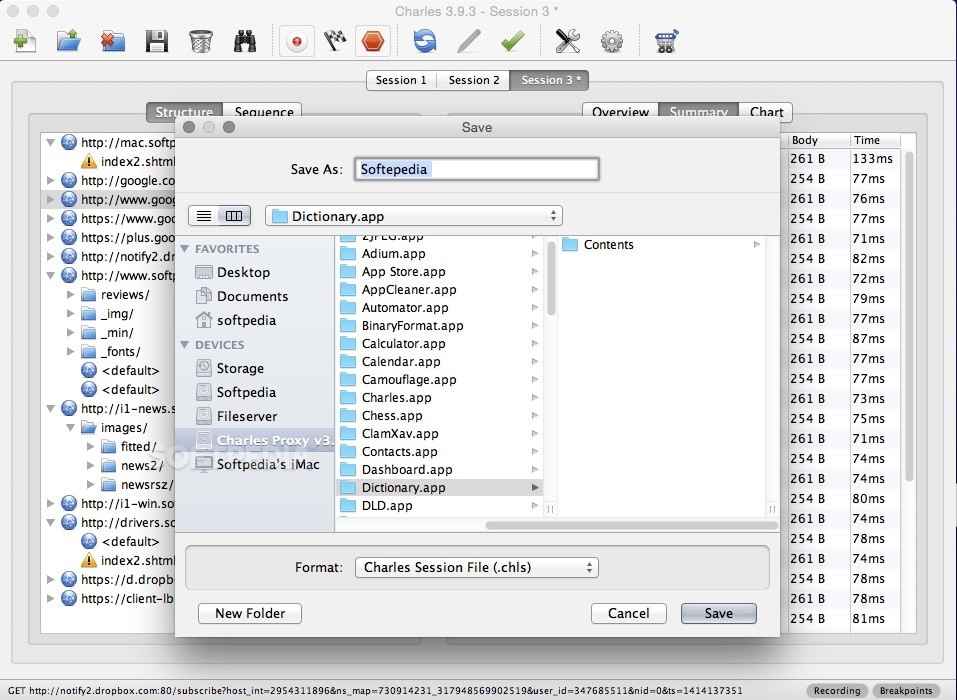
Task: Click the trash can Clear Session icon
Action: (x=200, y=41)
